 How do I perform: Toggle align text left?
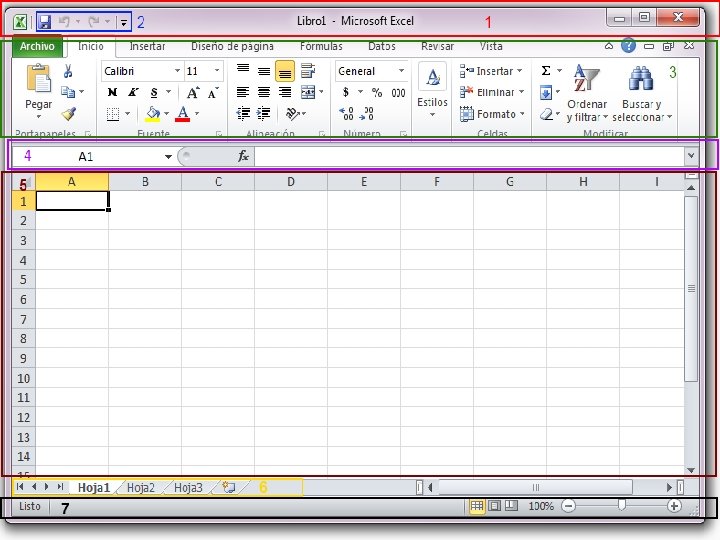tap(243, 92)
